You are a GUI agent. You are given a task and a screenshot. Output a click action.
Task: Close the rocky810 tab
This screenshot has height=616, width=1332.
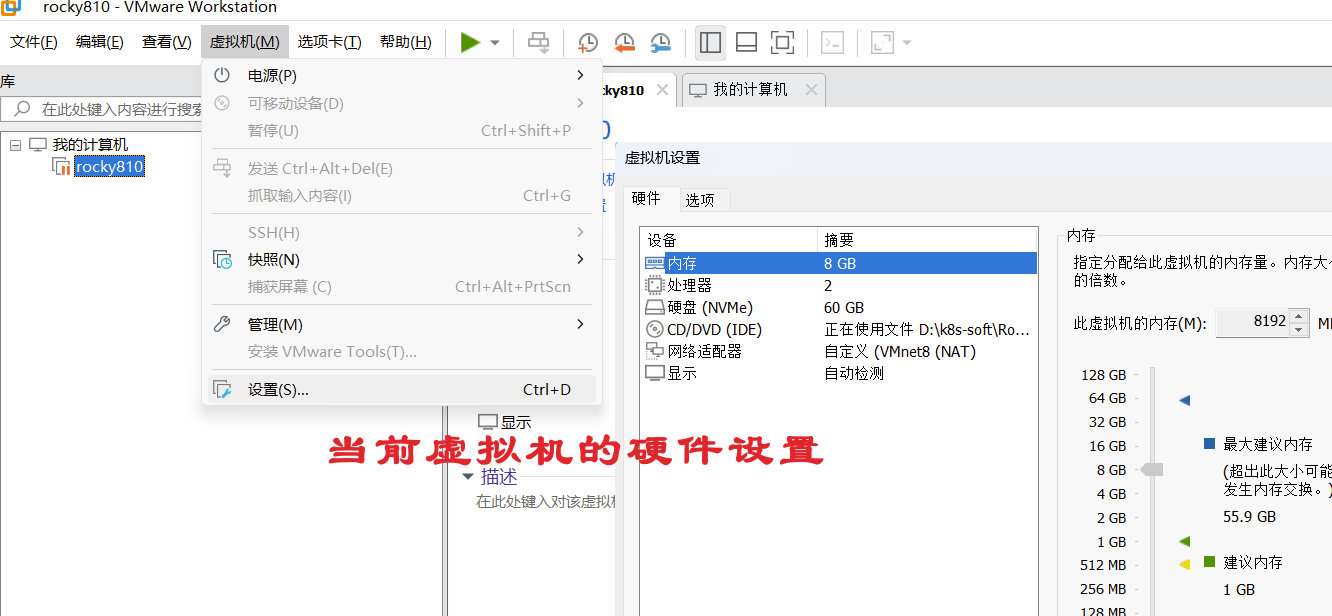click(x=661, y=90)
